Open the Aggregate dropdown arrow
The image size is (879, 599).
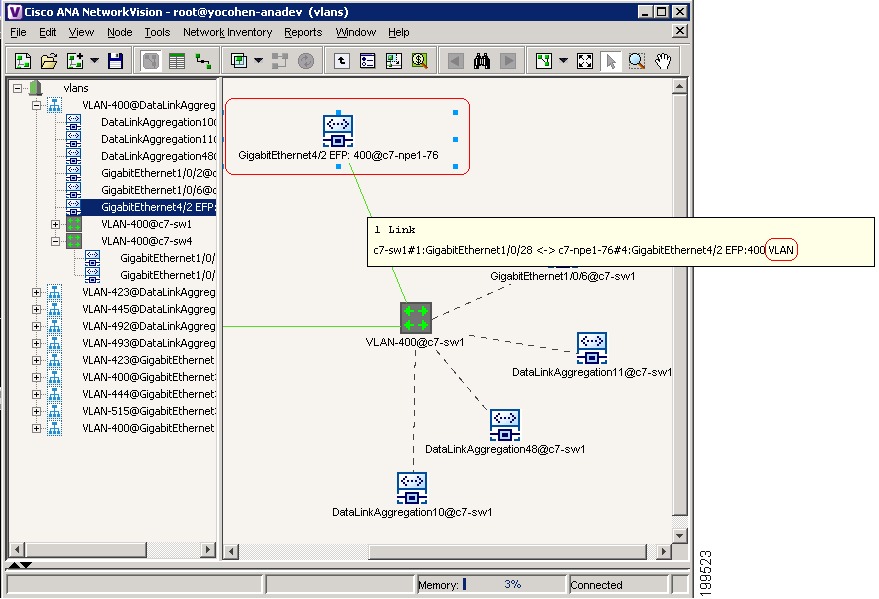(258, 61)
